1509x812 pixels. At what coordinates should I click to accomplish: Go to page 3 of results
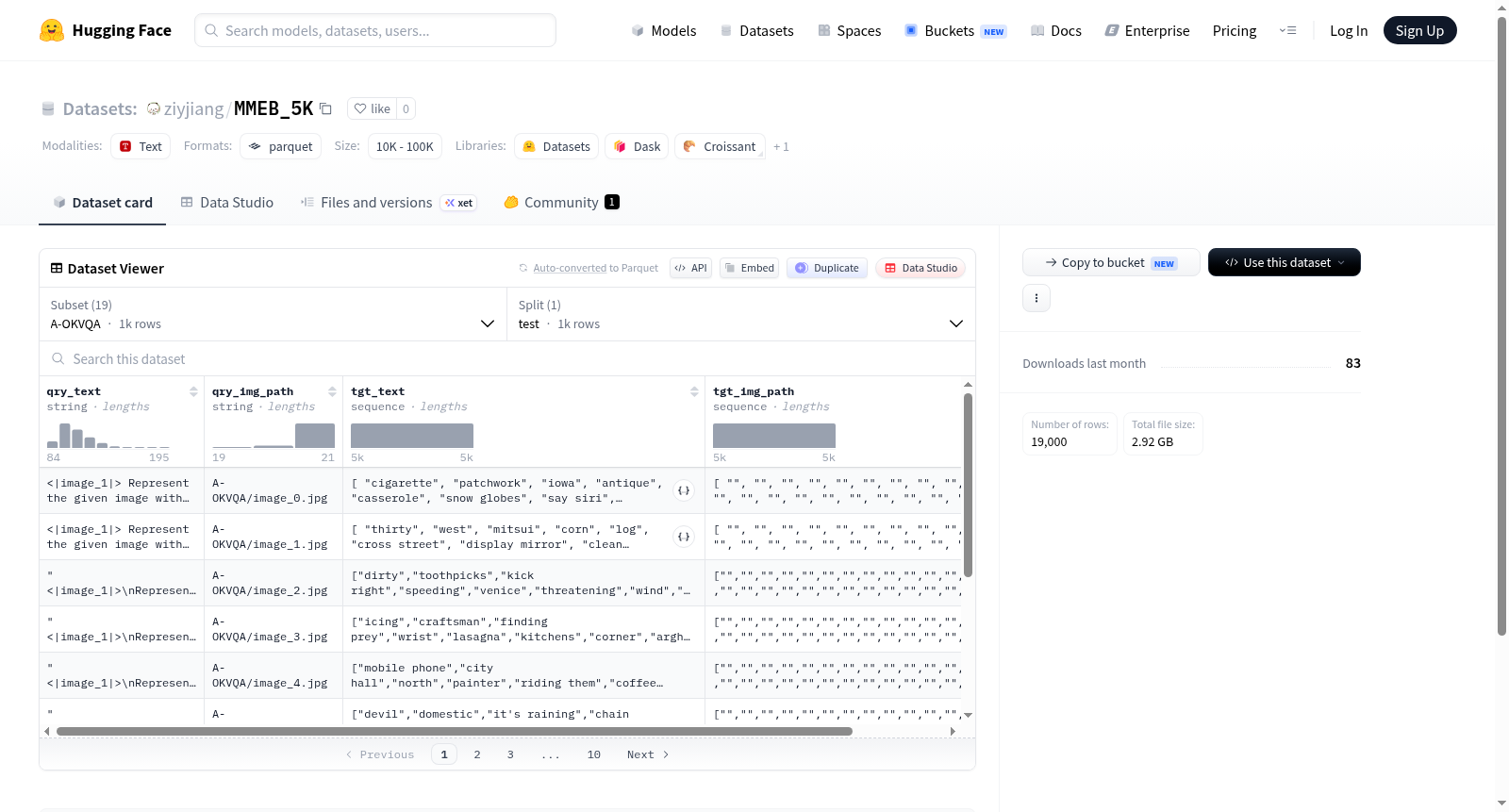point(510,754)
